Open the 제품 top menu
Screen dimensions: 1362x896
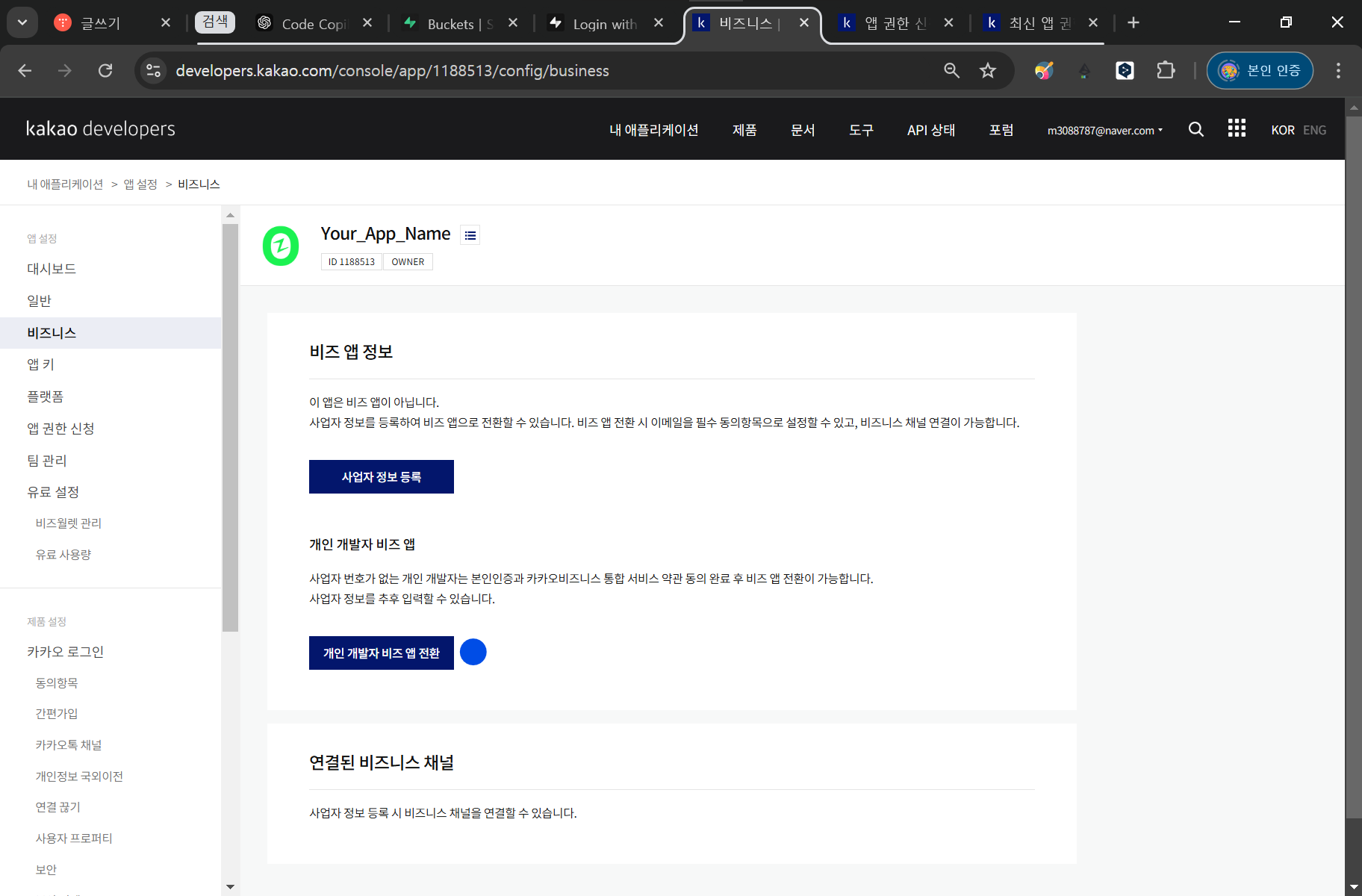tap(744, 130)
